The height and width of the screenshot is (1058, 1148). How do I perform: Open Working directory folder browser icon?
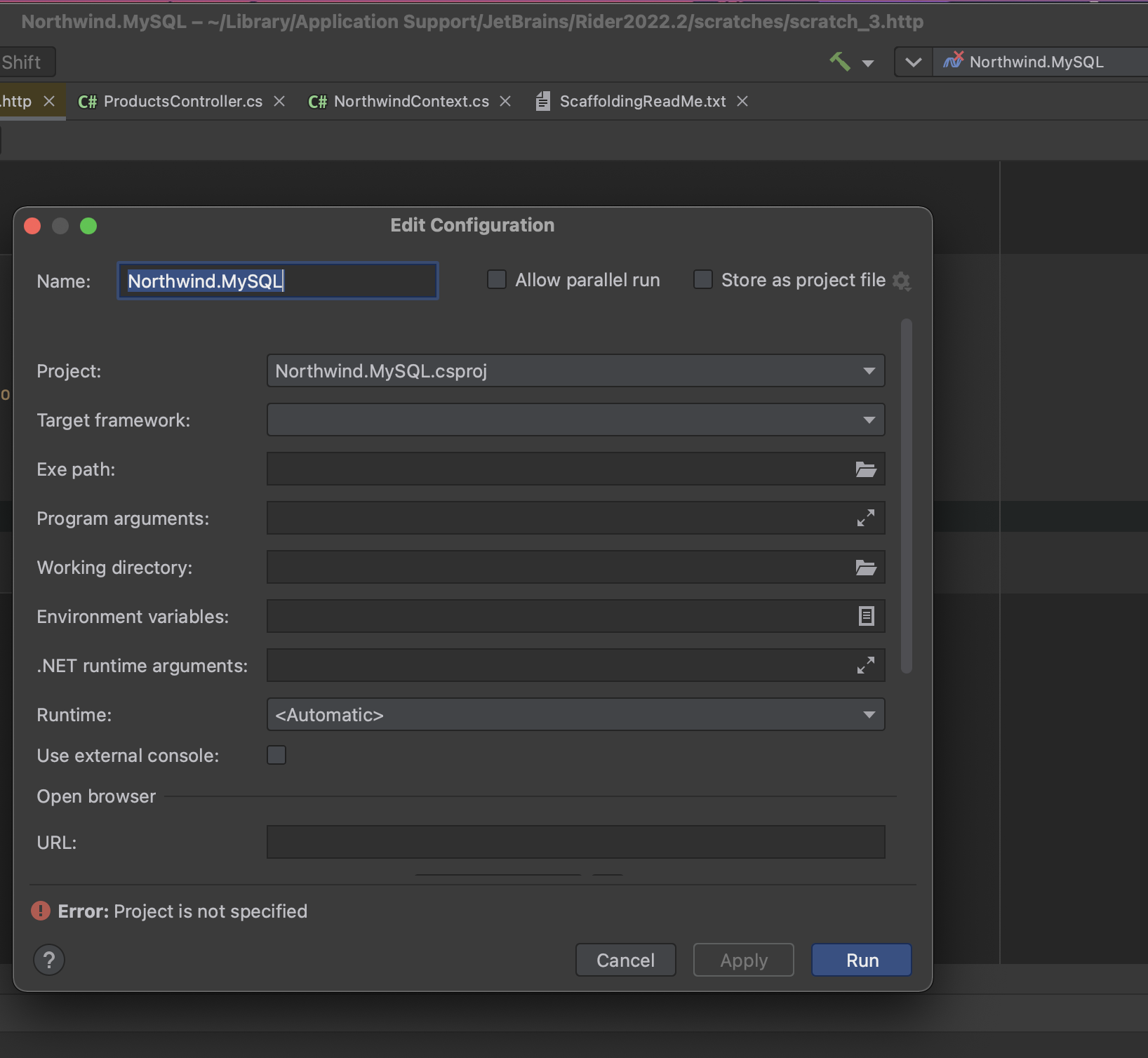point(866,568)
